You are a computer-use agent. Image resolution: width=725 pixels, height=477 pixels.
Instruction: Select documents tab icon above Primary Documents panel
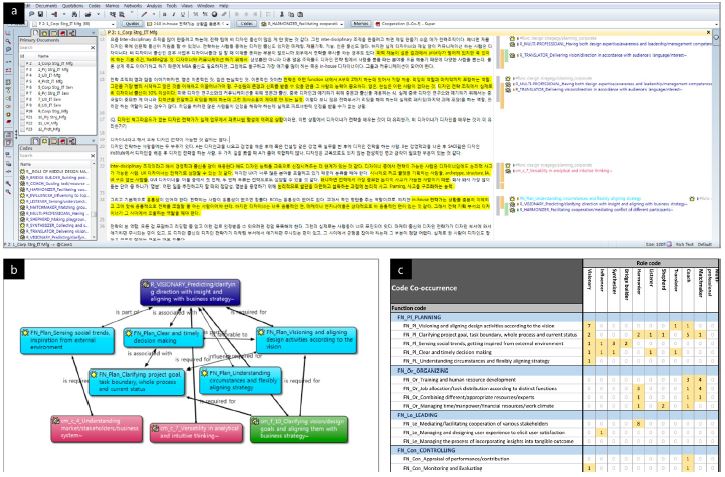(x=35, y=33)
